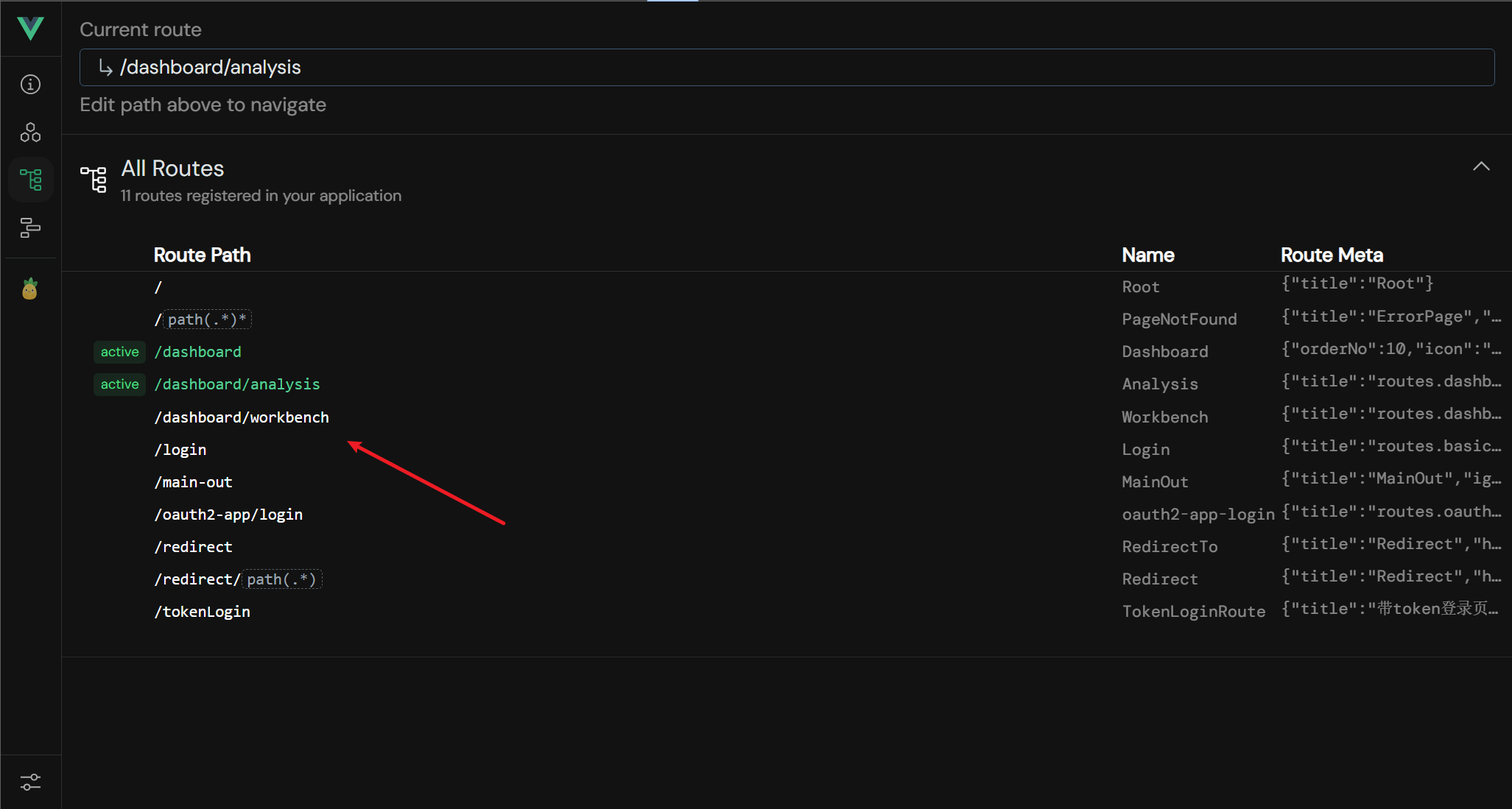Click the /redirect route path

194,547
